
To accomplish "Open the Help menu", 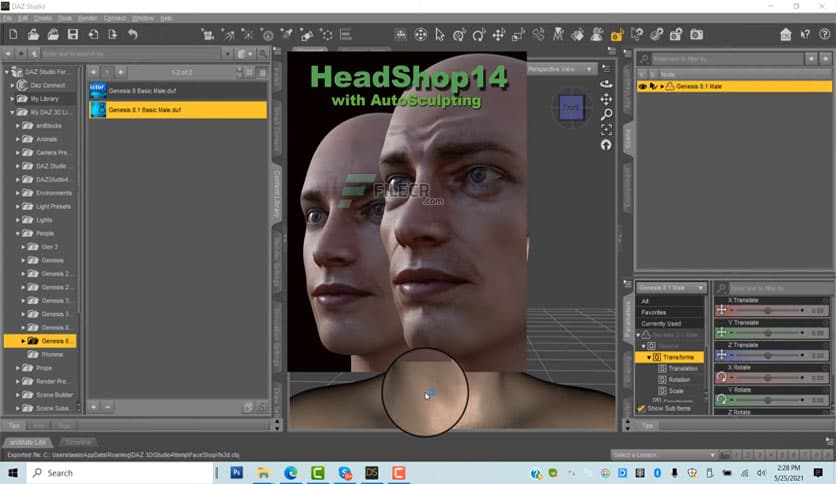I will click(x=166, y=18).
